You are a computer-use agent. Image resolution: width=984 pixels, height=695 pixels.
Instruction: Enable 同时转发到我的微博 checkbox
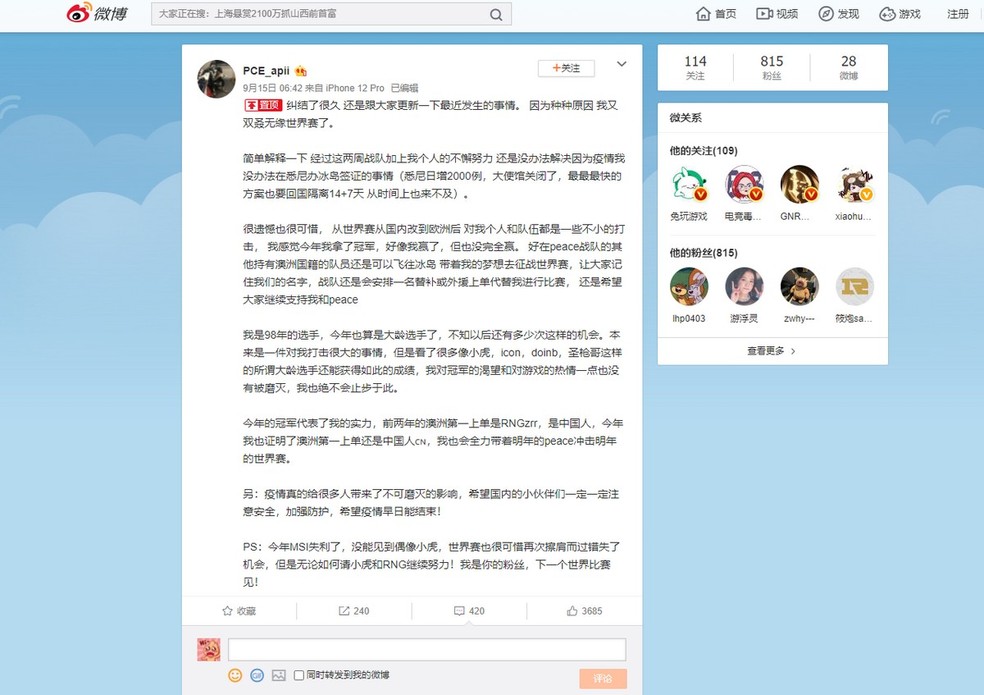(299, 675)
